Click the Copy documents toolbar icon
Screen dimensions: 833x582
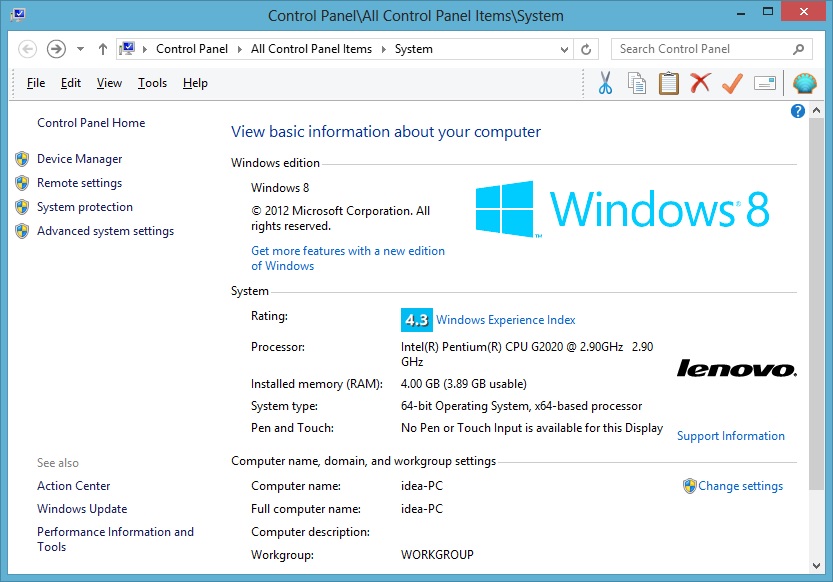[637, 83]
